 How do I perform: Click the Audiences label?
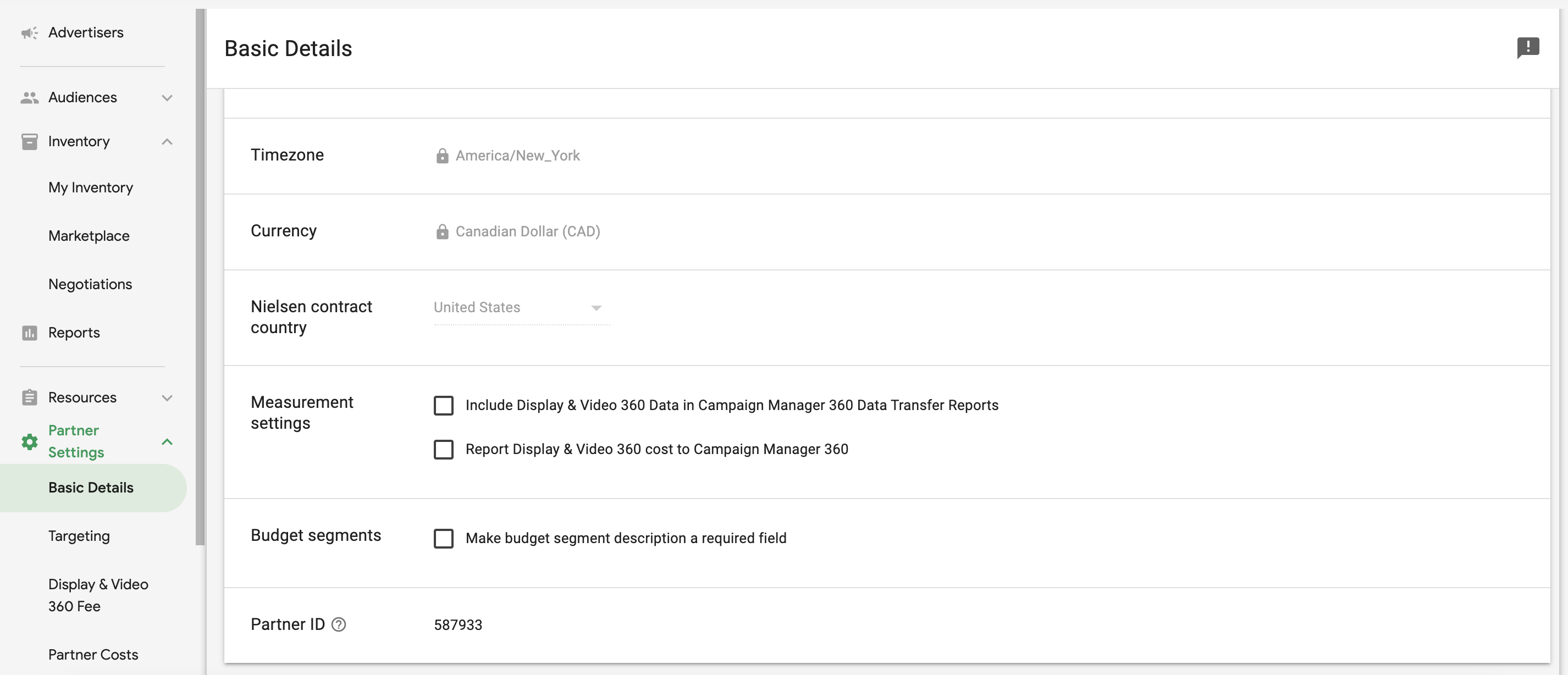click(82, 97)
